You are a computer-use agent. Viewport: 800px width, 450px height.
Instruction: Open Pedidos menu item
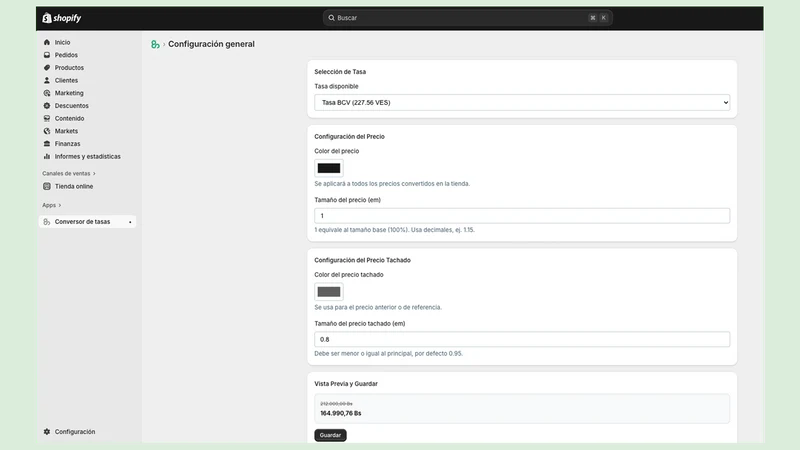pos(66,55)
